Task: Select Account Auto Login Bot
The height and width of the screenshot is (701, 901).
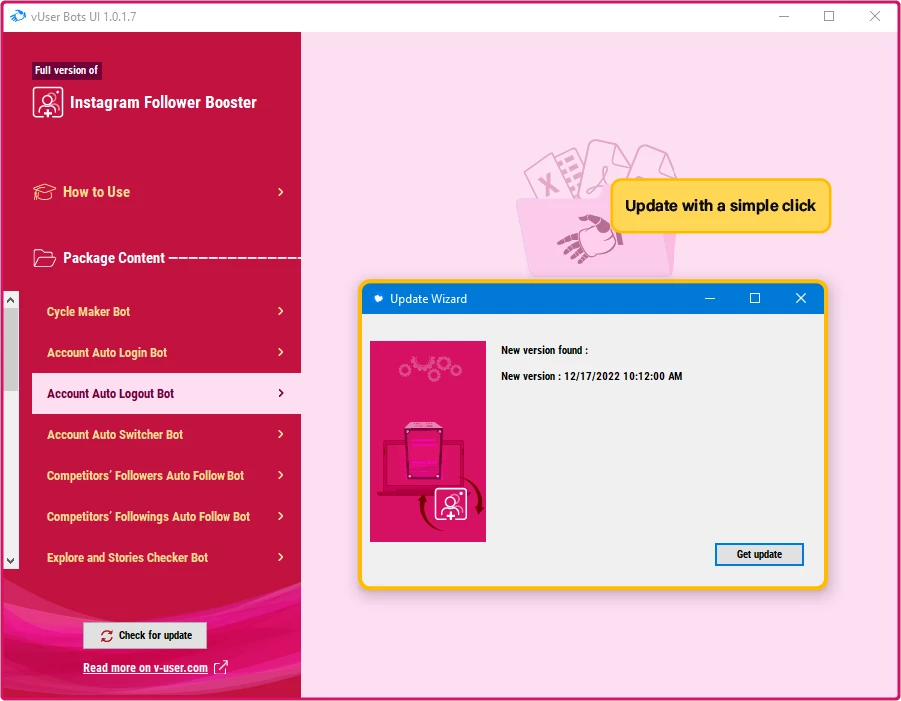Action: click(166, 352)
